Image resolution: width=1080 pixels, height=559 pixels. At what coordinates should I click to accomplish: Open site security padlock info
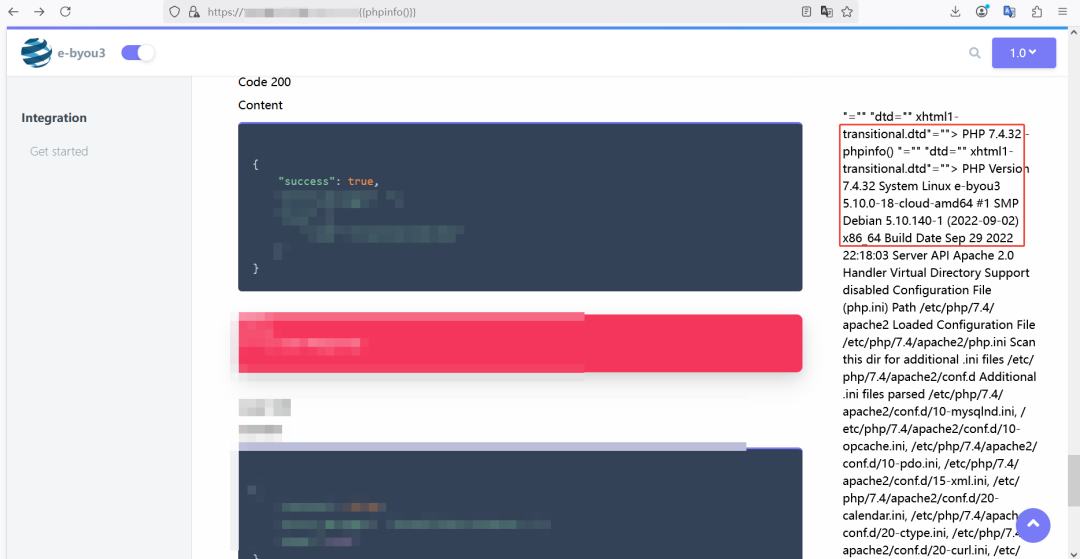click(x=194, y=12)
